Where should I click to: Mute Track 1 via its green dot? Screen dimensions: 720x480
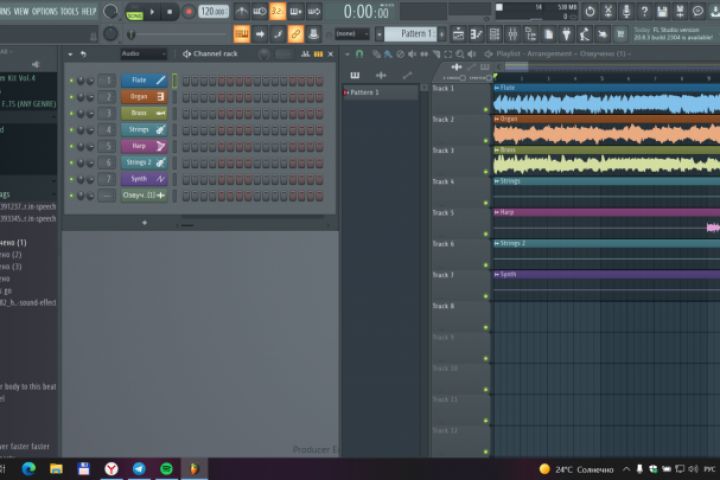486,110
